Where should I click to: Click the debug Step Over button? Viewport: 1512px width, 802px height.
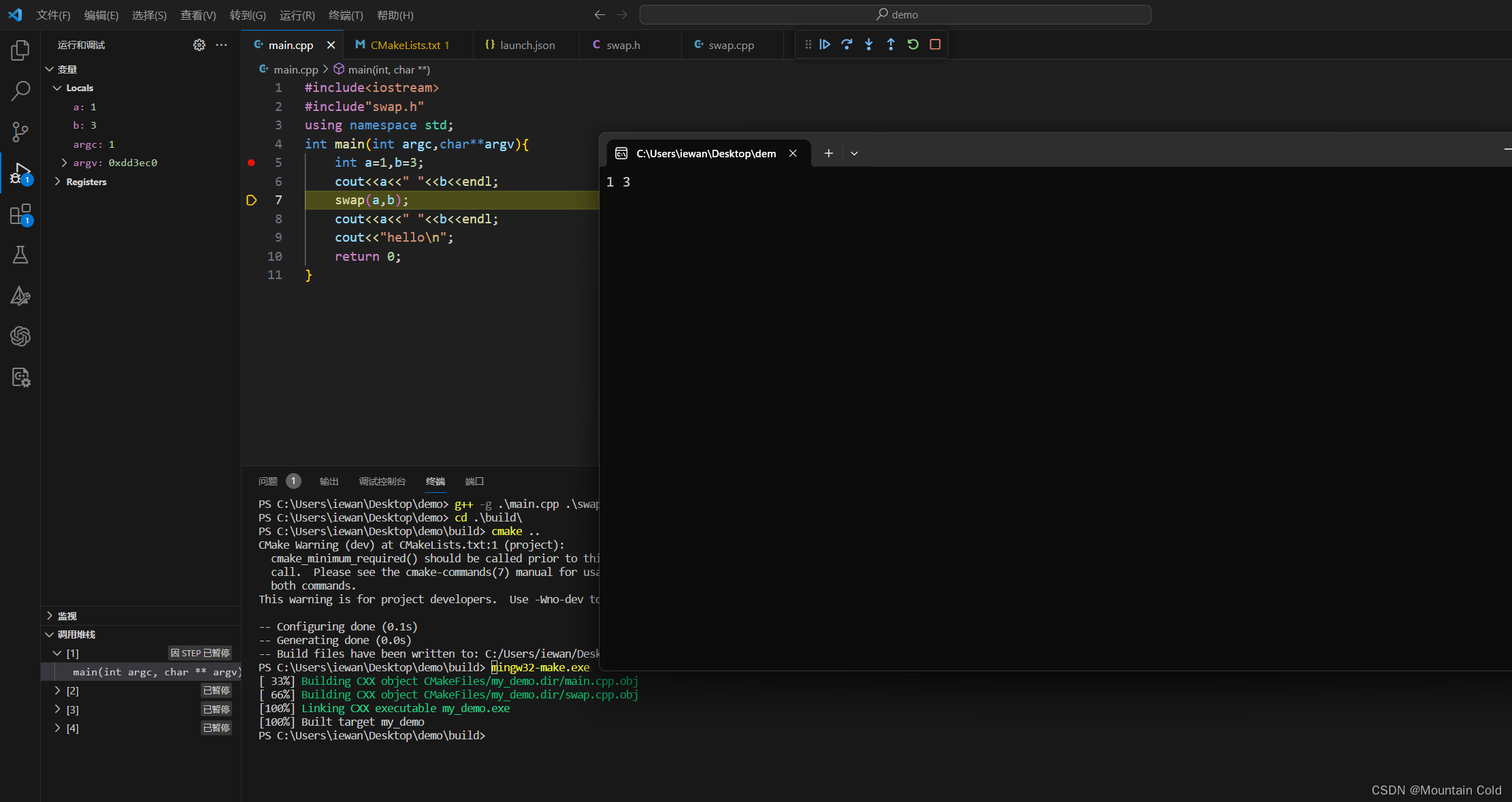(x=847, y=44)
